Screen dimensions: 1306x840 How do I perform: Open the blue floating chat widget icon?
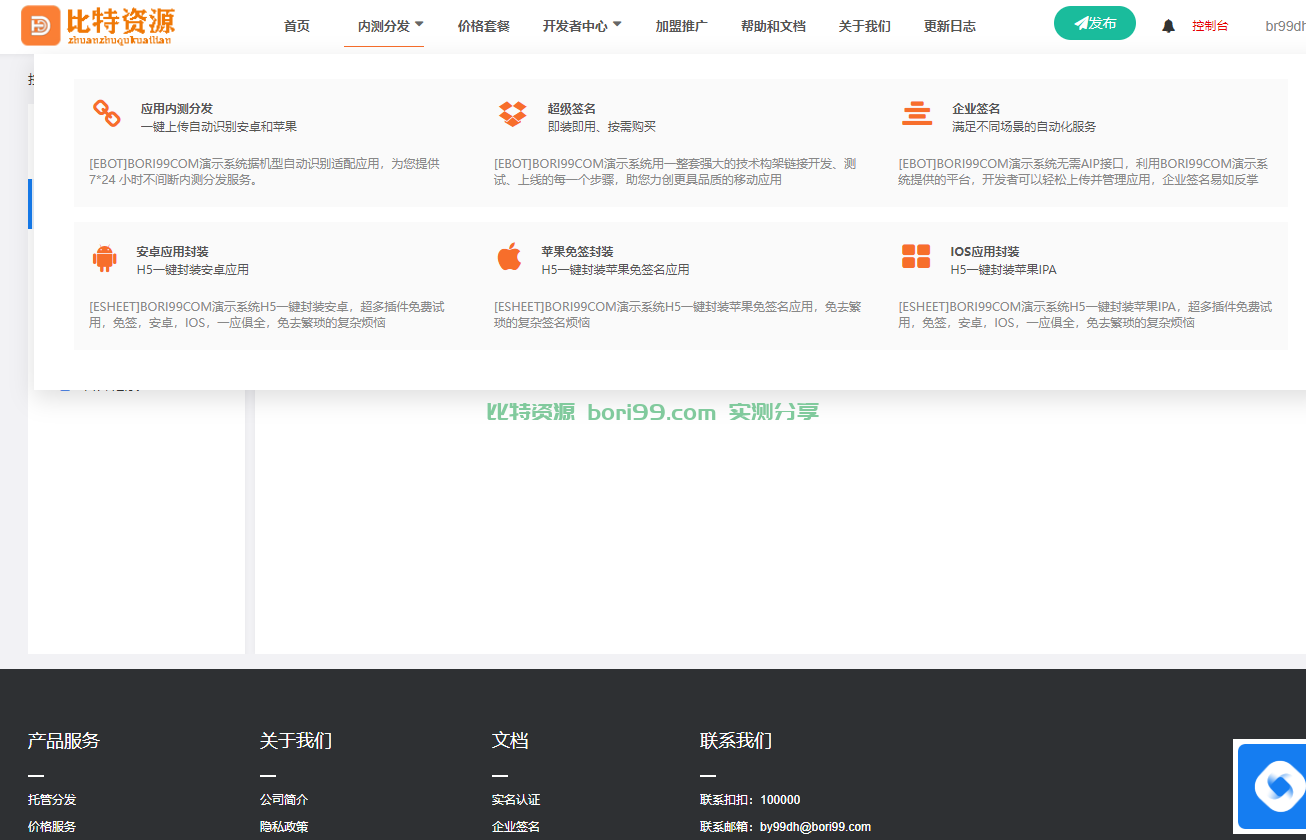1272,788
